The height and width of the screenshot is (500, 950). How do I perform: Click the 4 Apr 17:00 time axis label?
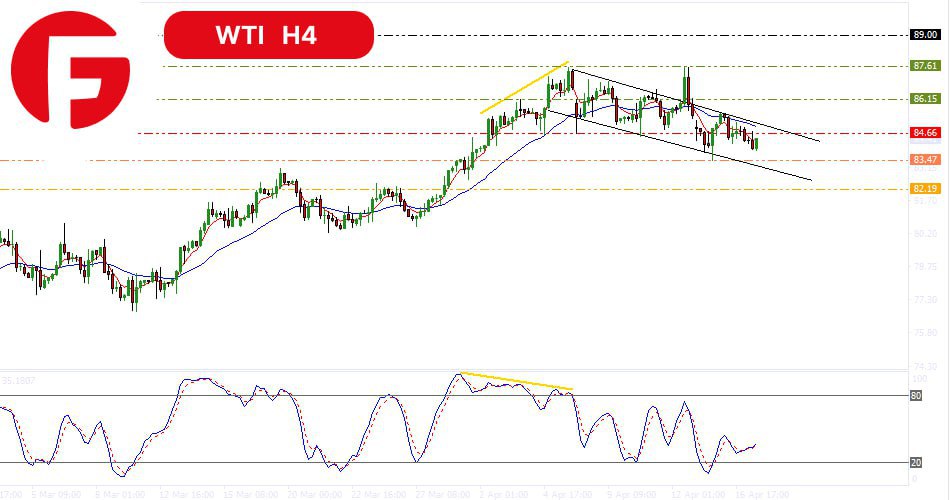pyautogui.click(x=570, y=495)
